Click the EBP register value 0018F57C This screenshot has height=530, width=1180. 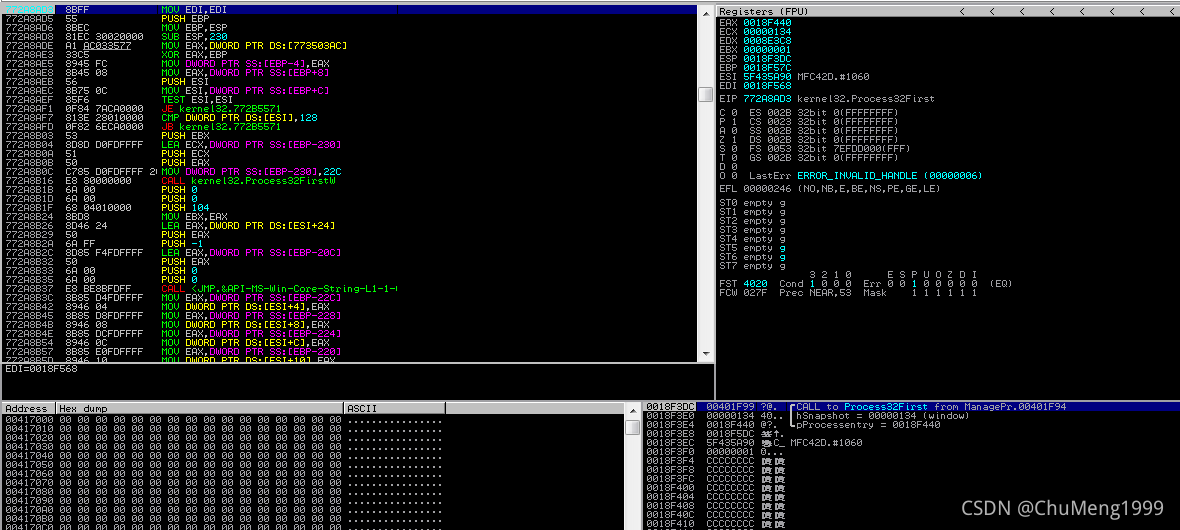coord(767,68)
